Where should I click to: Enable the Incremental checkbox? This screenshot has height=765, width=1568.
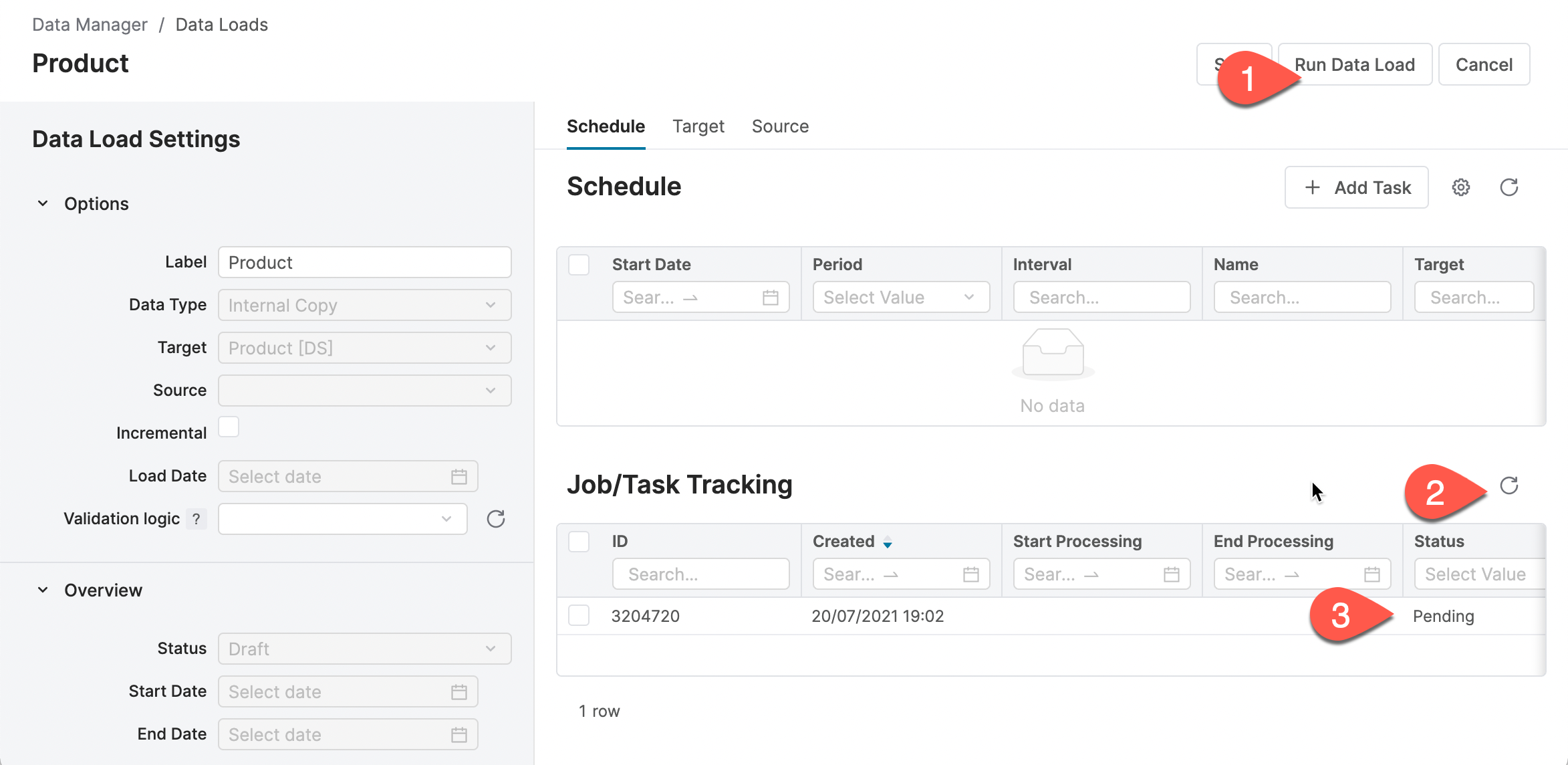[229, 427]
